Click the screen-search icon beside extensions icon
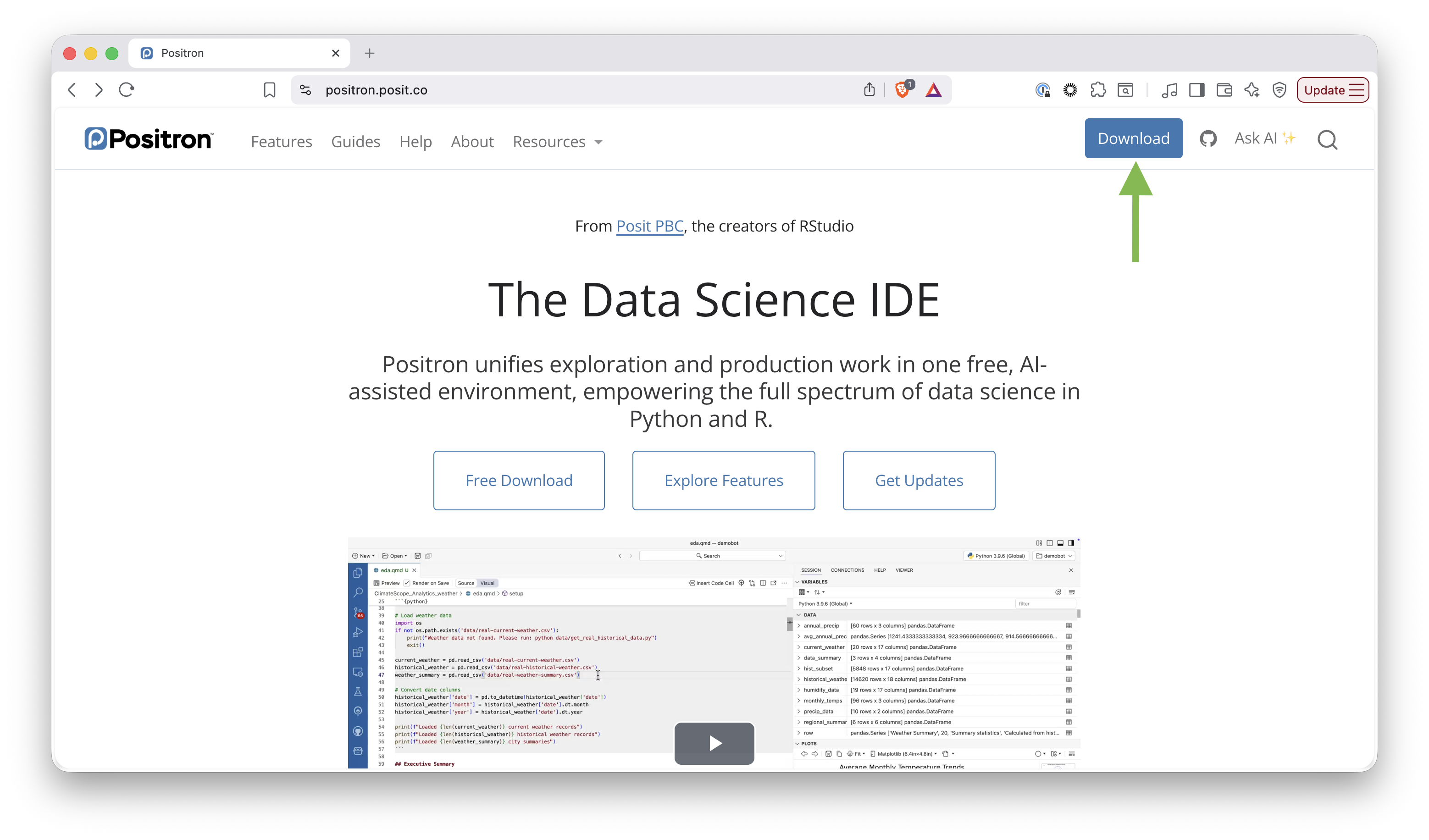The height and width of the screenshot is (840, 1429). coord(1125,89)
